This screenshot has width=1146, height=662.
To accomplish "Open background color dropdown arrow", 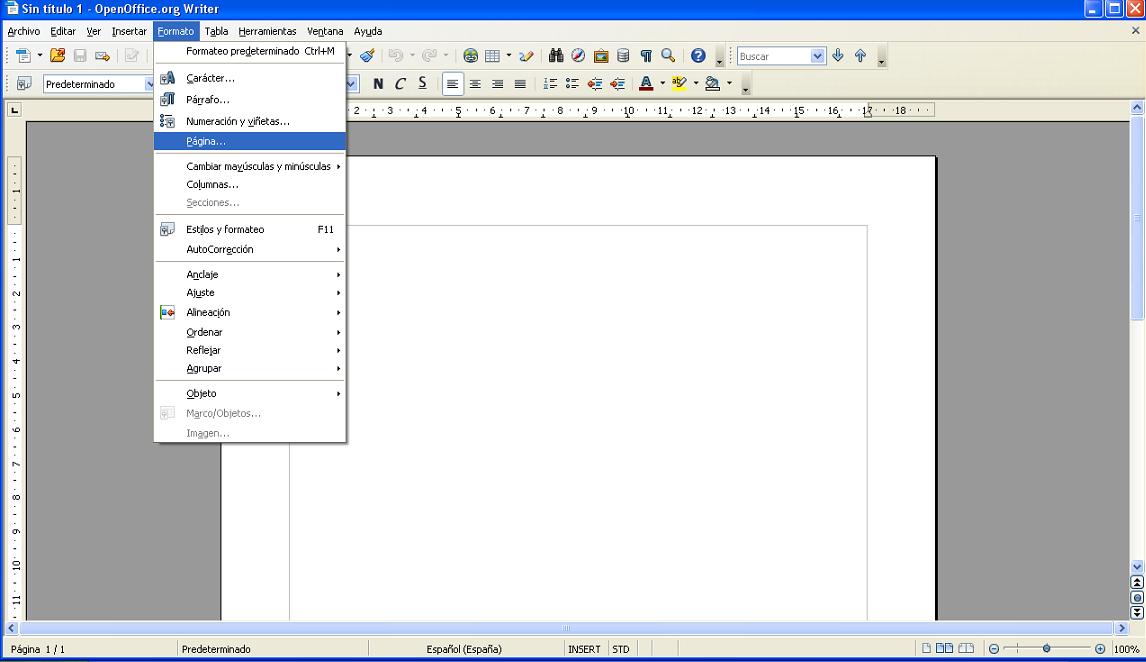I will pos(729,83).
